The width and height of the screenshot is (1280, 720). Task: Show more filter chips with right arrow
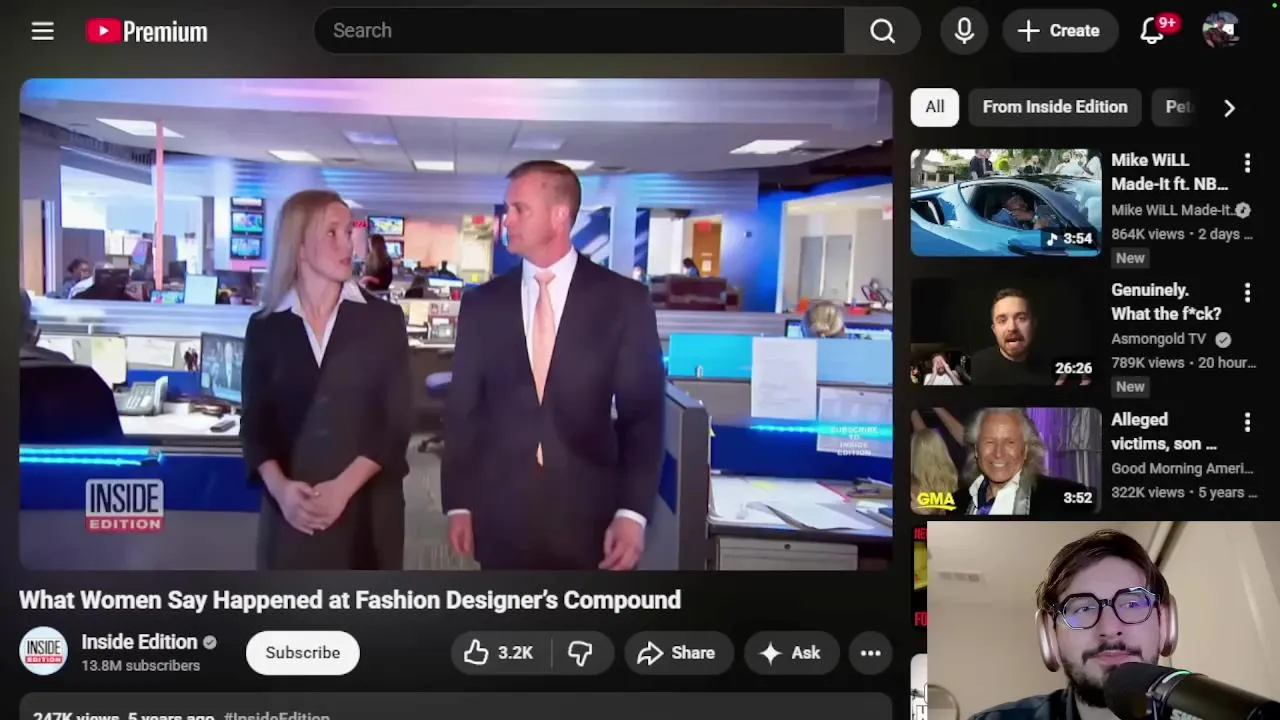[x=1229, y=108]
